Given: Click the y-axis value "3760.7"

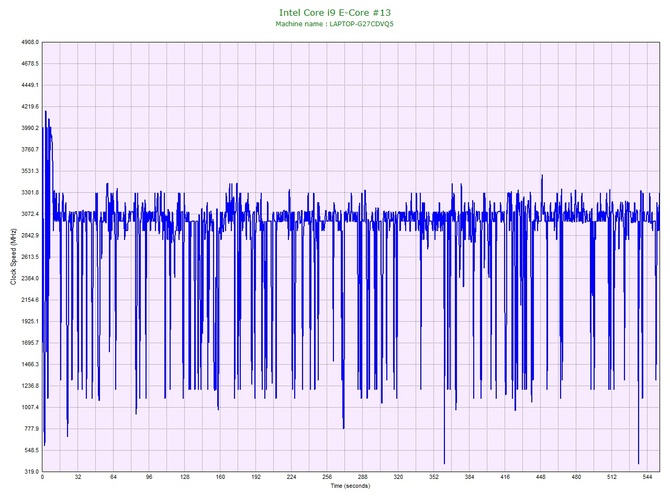Looking at the screenshot, I should [30, 150].
